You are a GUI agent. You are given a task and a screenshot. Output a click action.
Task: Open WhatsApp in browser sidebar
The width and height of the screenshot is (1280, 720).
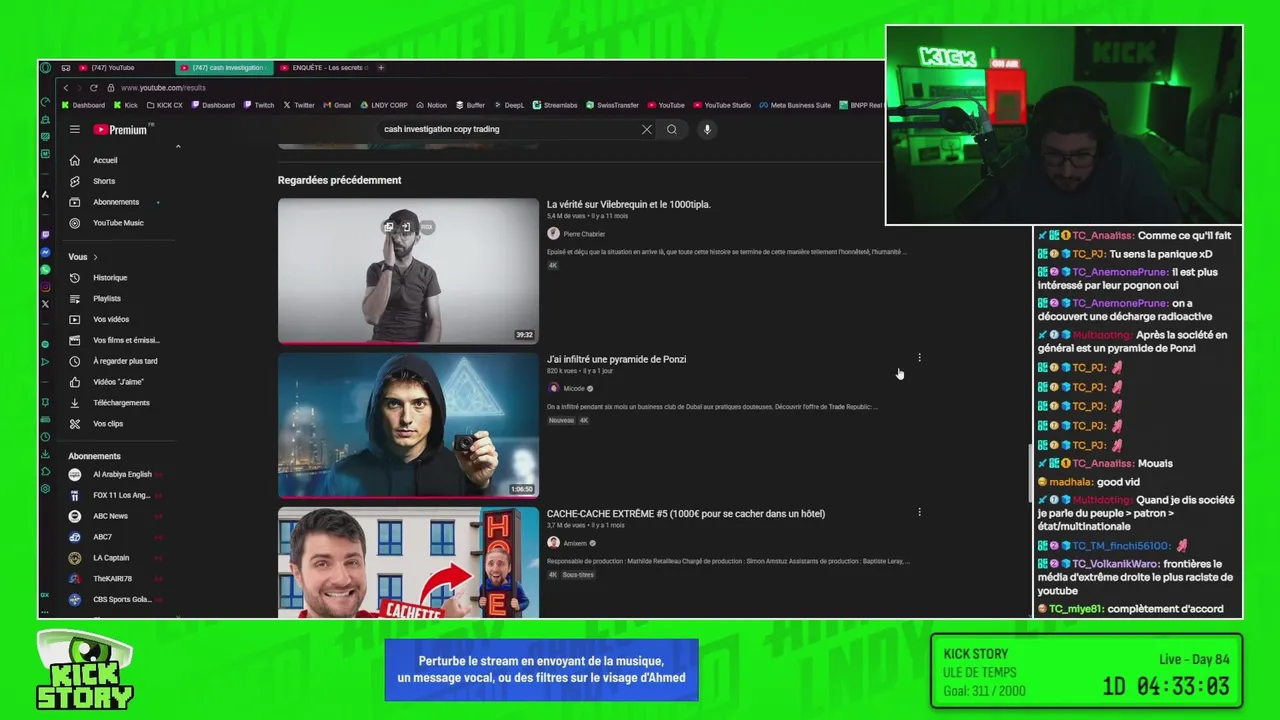click(x=45, y=270)
